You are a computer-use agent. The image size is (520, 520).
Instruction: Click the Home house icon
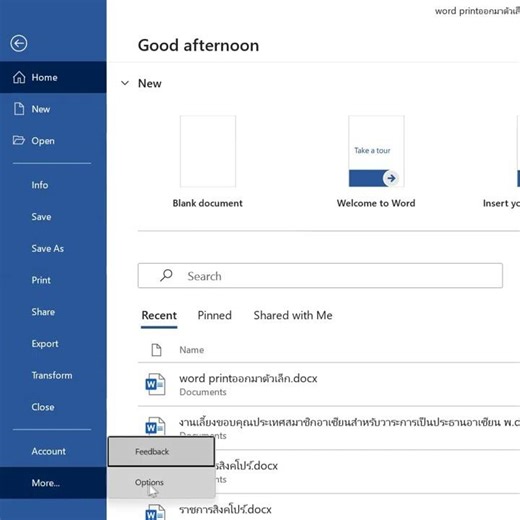pos(19,77)
